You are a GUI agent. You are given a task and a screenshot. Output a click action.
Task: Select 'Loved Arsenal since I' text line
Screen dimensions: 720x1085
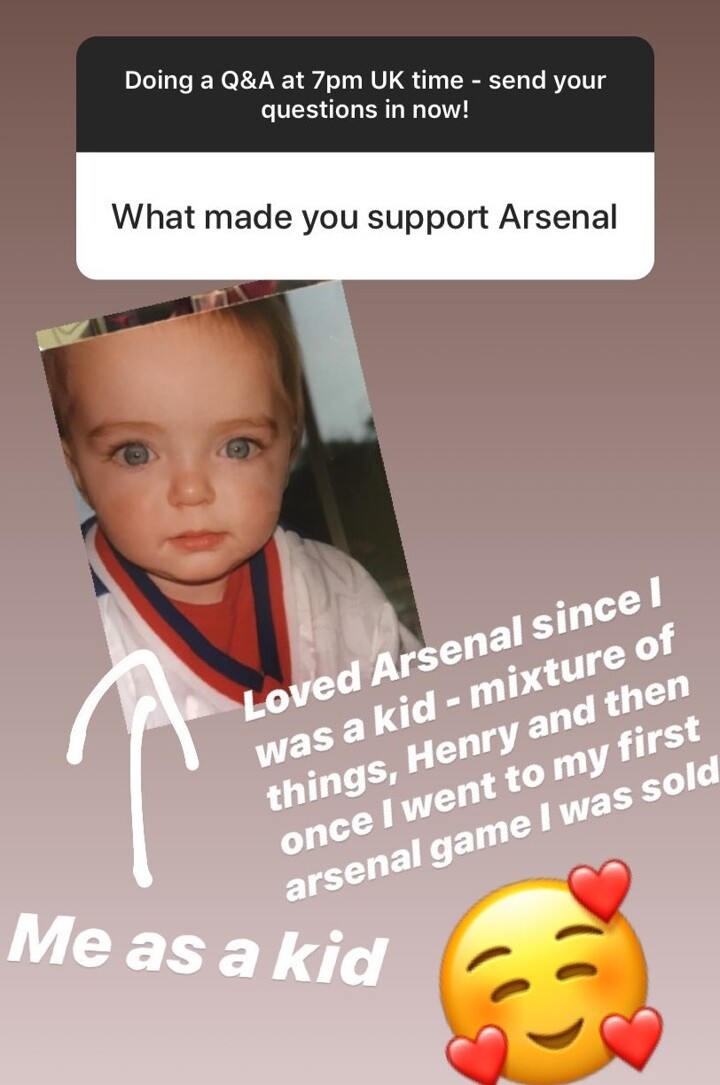pos(450,646)
